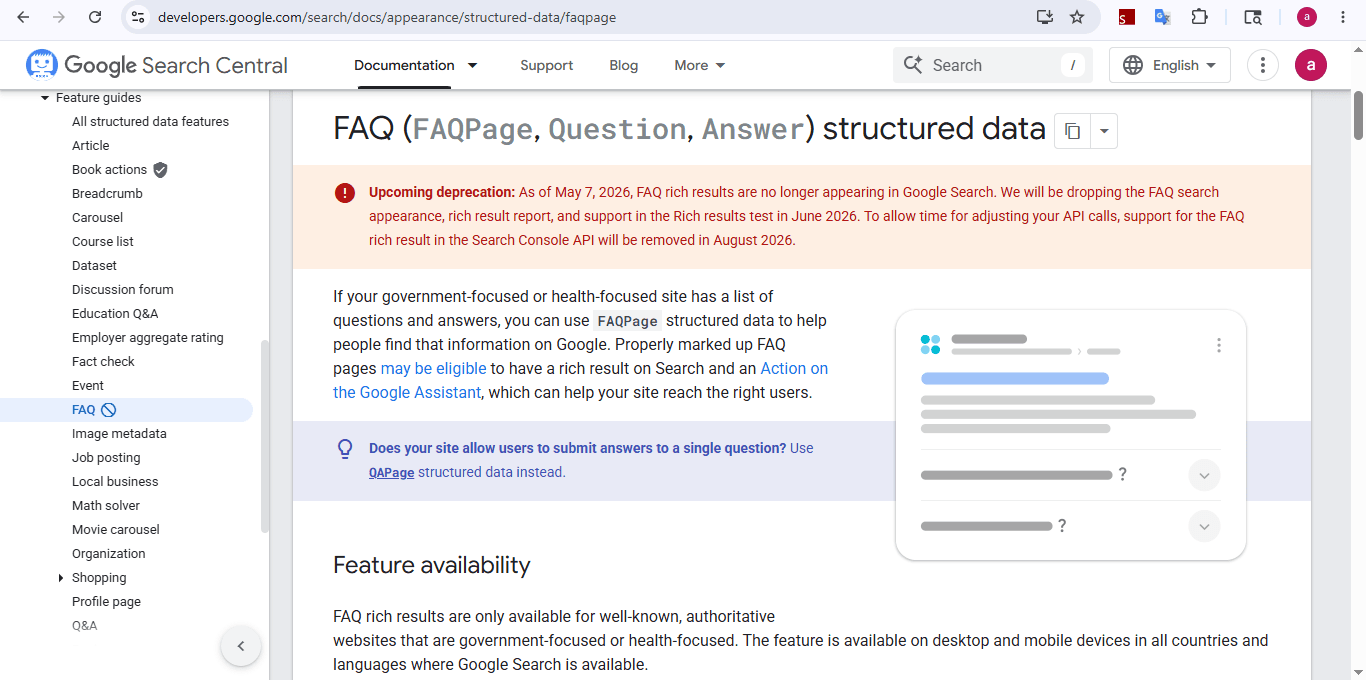Viewport: 1366px width, 680px height.
Task: Click the verified badge beside Book actions
Action: 160,170
